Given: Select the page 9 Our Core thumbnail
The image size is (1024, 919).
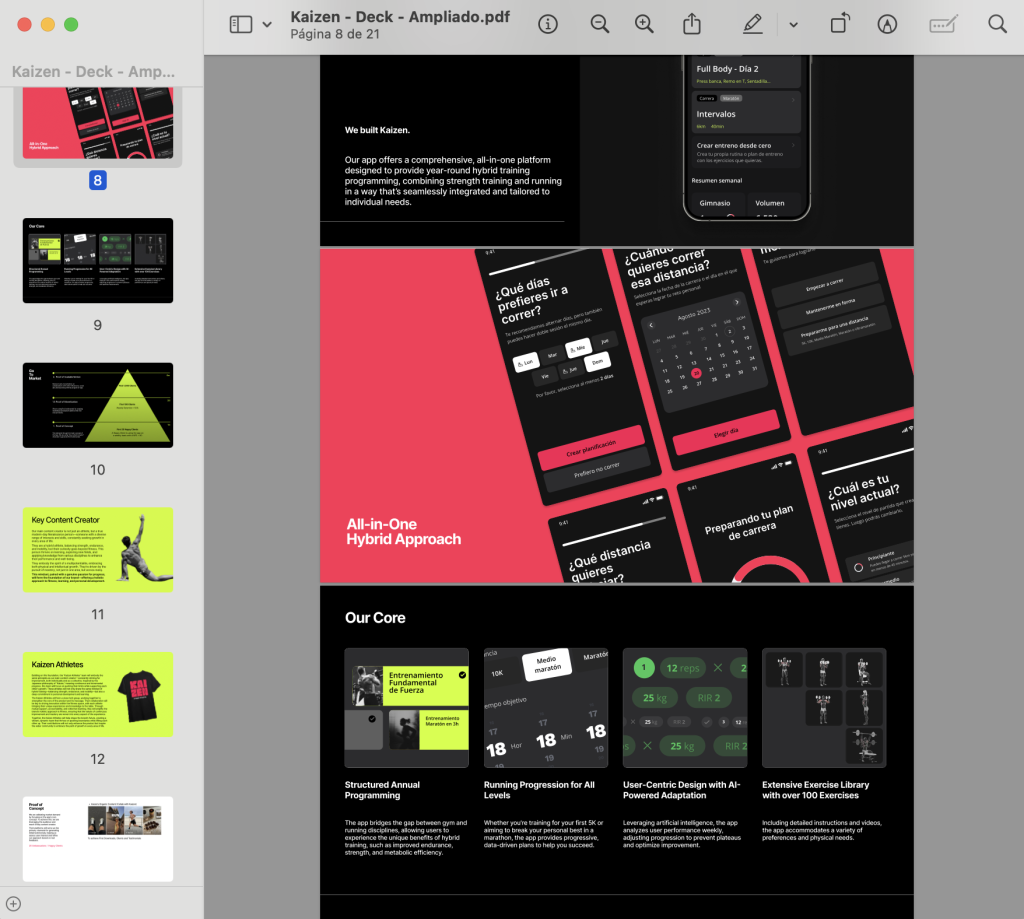Looking at the screenshot, I should click(x=98, y=260).
